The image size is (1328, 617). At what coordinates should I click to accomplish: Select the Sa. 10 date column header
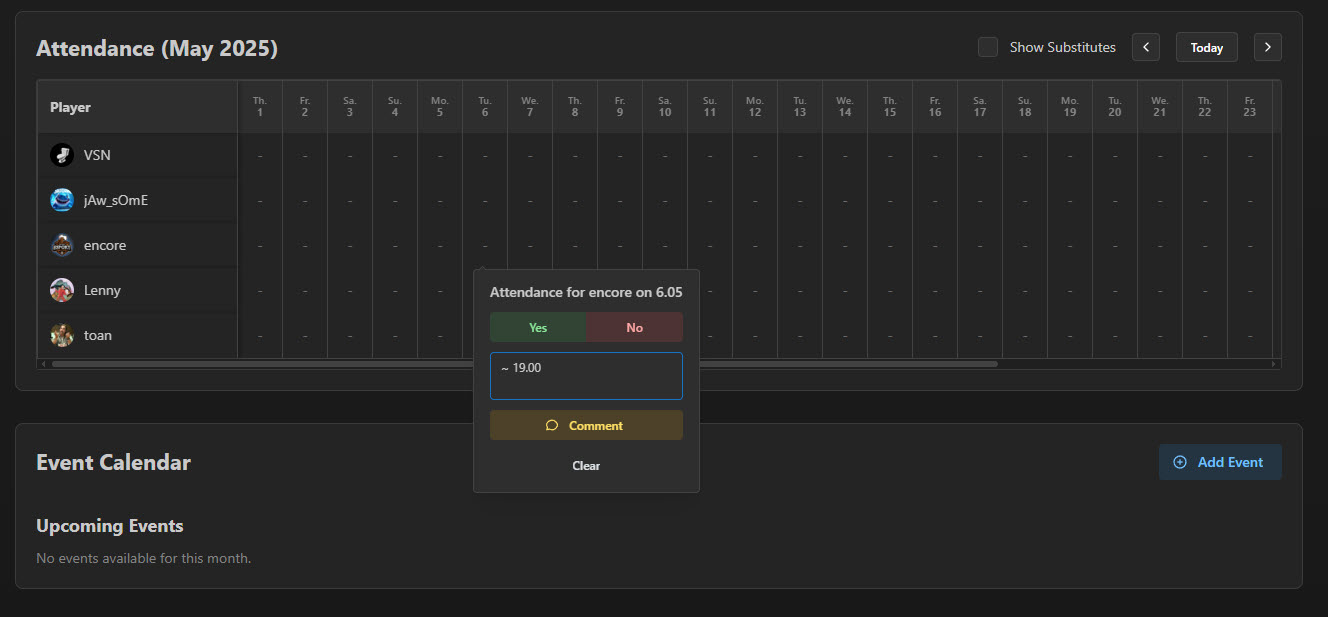665,107
